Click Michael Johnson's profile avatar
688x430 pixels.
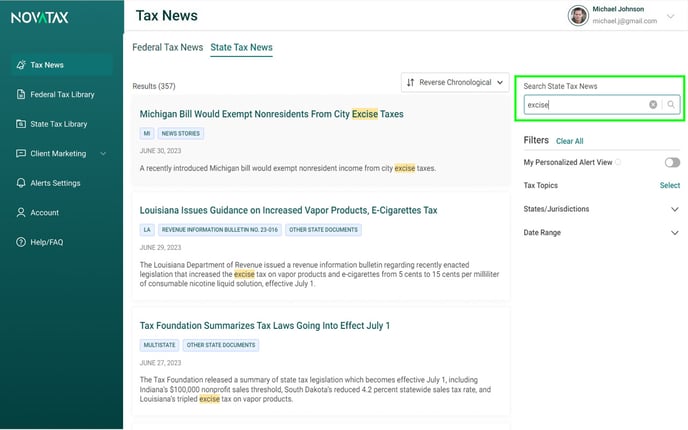578,15
